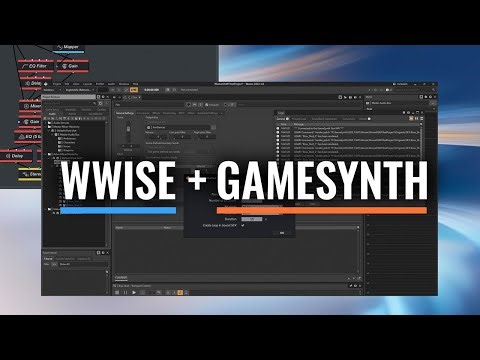Open the Contents tab
Image resolution: width=480 pixels, height=360 pixels.
click(x=121, y=277)
